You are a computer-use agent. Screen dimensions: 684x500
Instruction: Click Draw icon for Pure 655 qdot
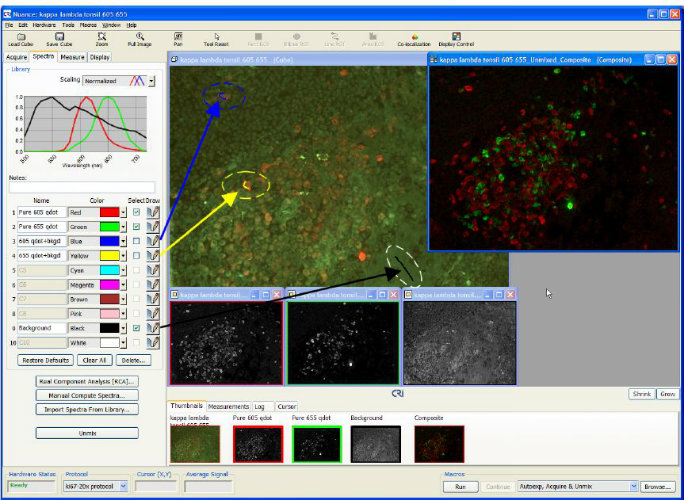point(153,227)
